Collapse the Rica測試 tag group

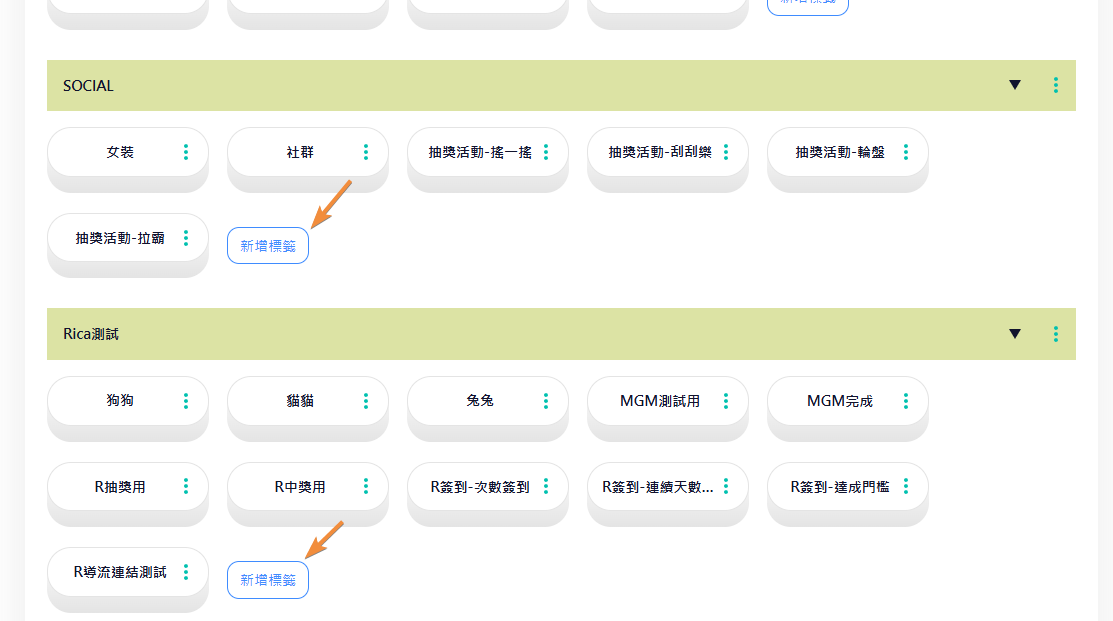(x=1015, y=334)
